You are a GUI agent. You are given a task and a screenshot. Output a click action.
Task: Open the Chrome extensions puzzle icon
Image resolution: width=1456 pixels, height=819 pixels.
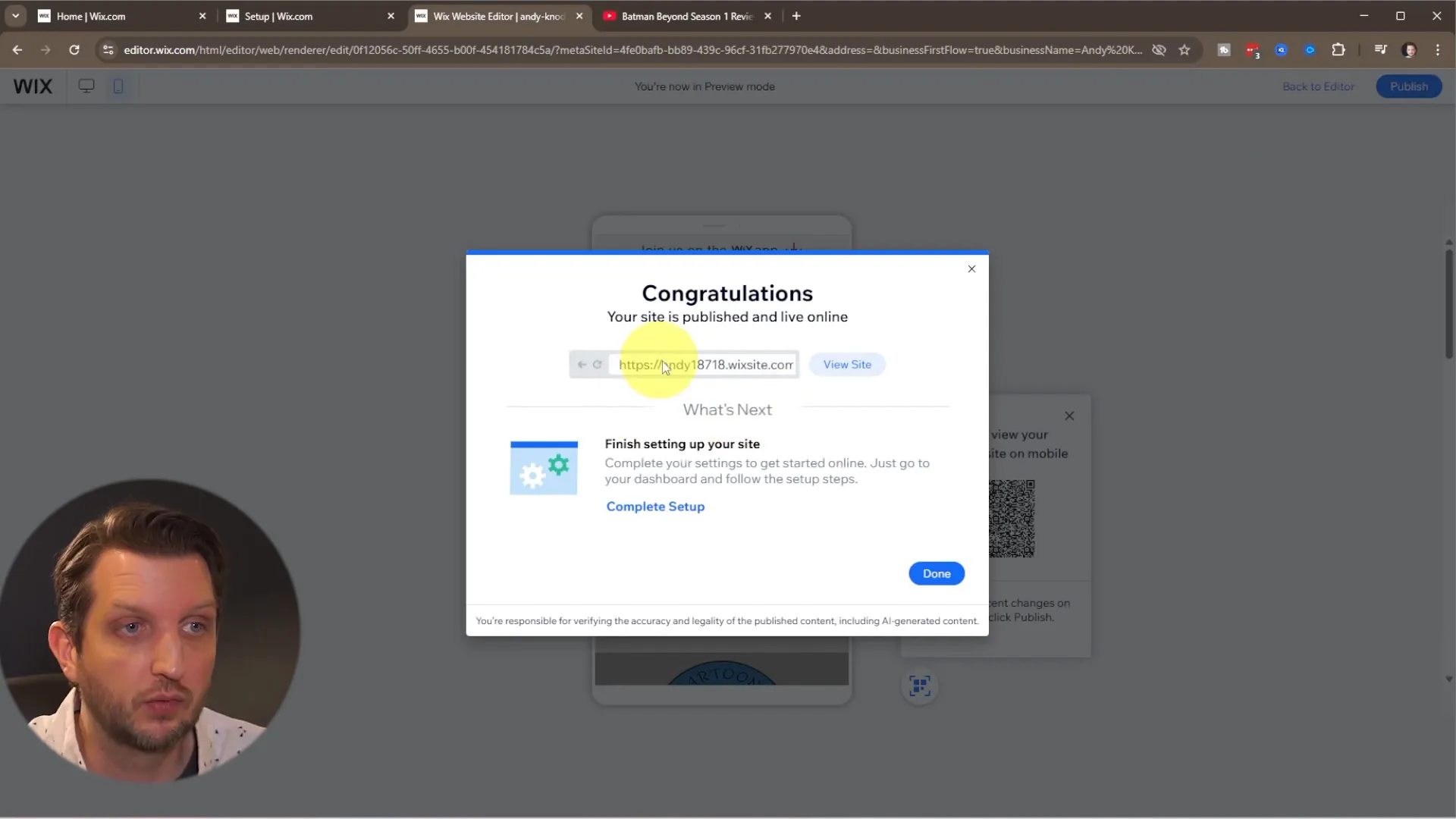pyautogui.click(x=1339, y=49)
